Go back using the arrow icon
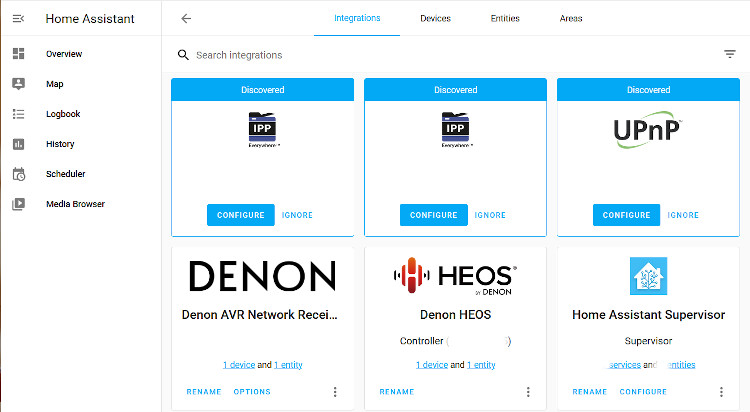The image size is (750, 412). 186,19
